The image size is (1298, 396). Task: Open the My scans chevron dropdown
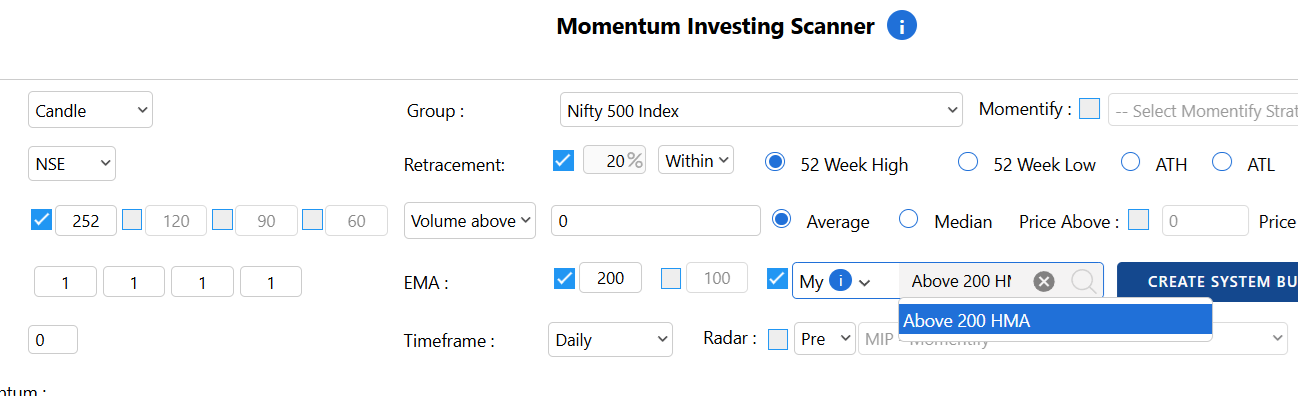(x=865, y=282)
